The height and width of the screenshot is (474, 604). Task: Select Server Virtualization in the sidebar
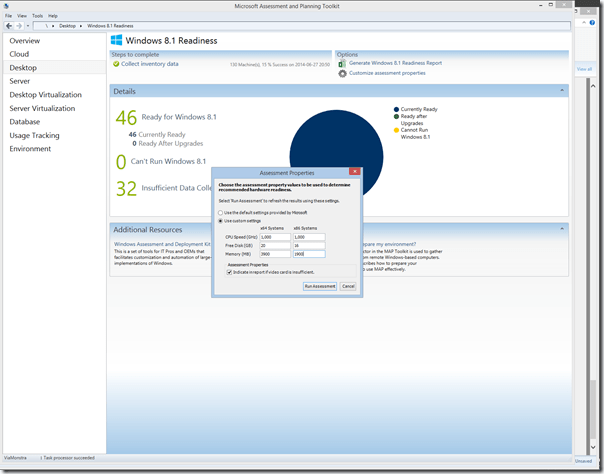point(42,108)
